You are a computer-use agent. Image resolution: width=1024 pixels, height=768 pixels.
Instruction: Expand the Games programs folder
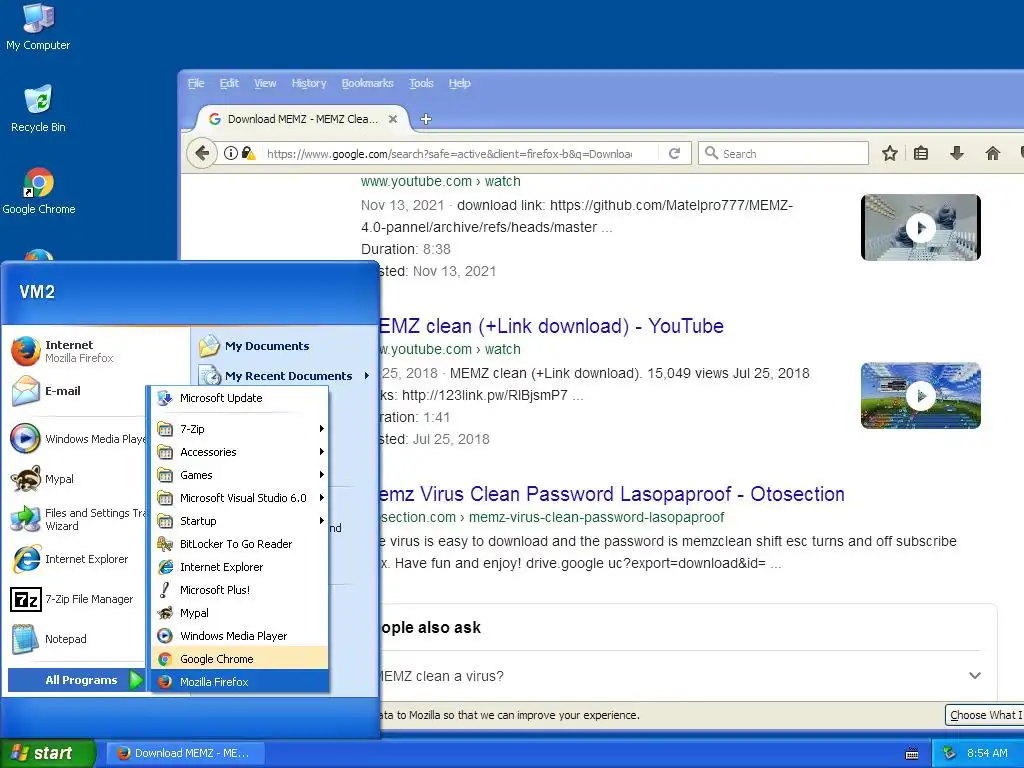point(240,475)
